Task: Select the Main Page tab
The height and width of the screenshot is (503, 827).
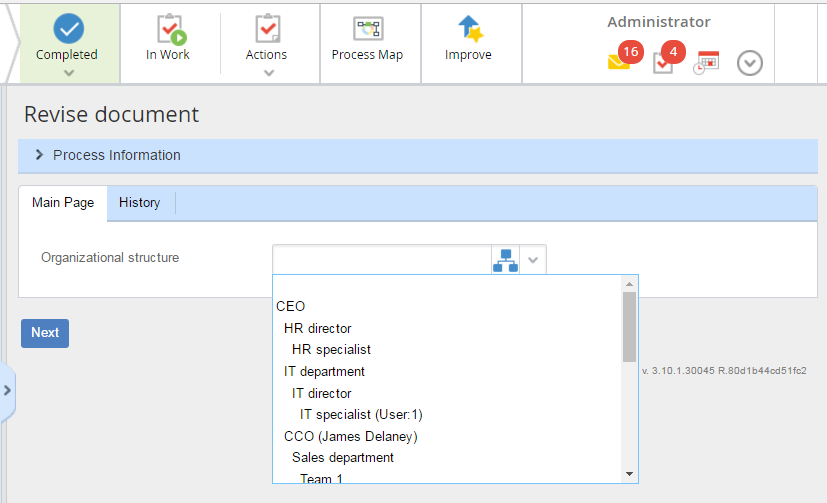Action: [63, 202]
